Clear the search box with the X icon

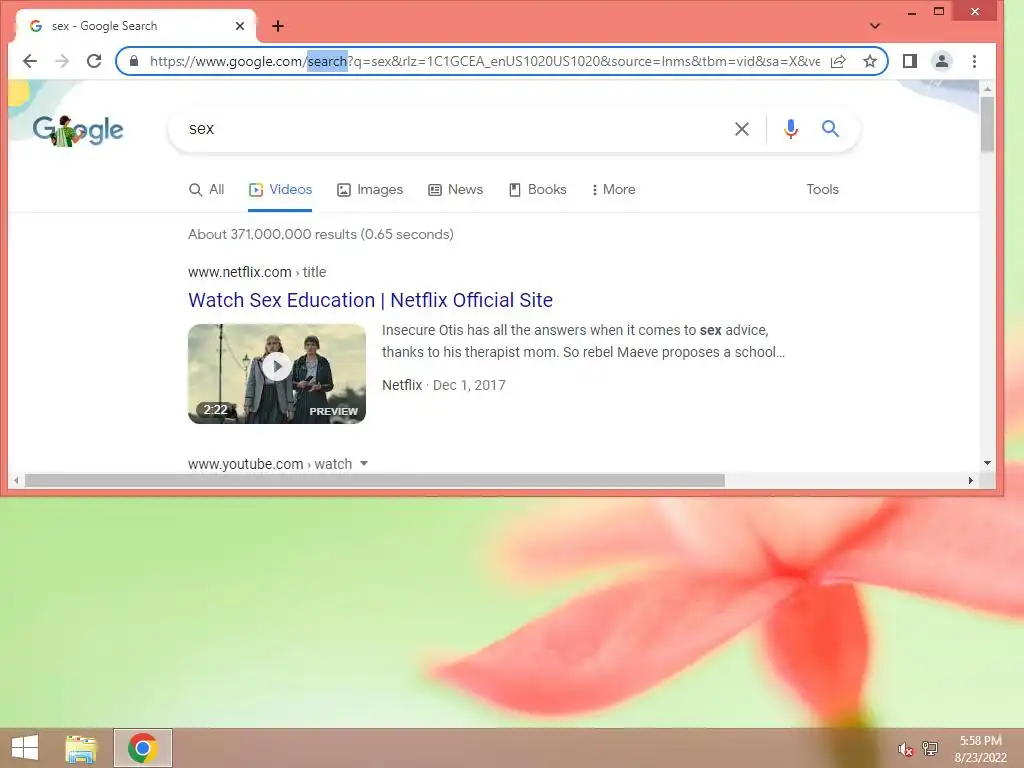pos(742,129)
